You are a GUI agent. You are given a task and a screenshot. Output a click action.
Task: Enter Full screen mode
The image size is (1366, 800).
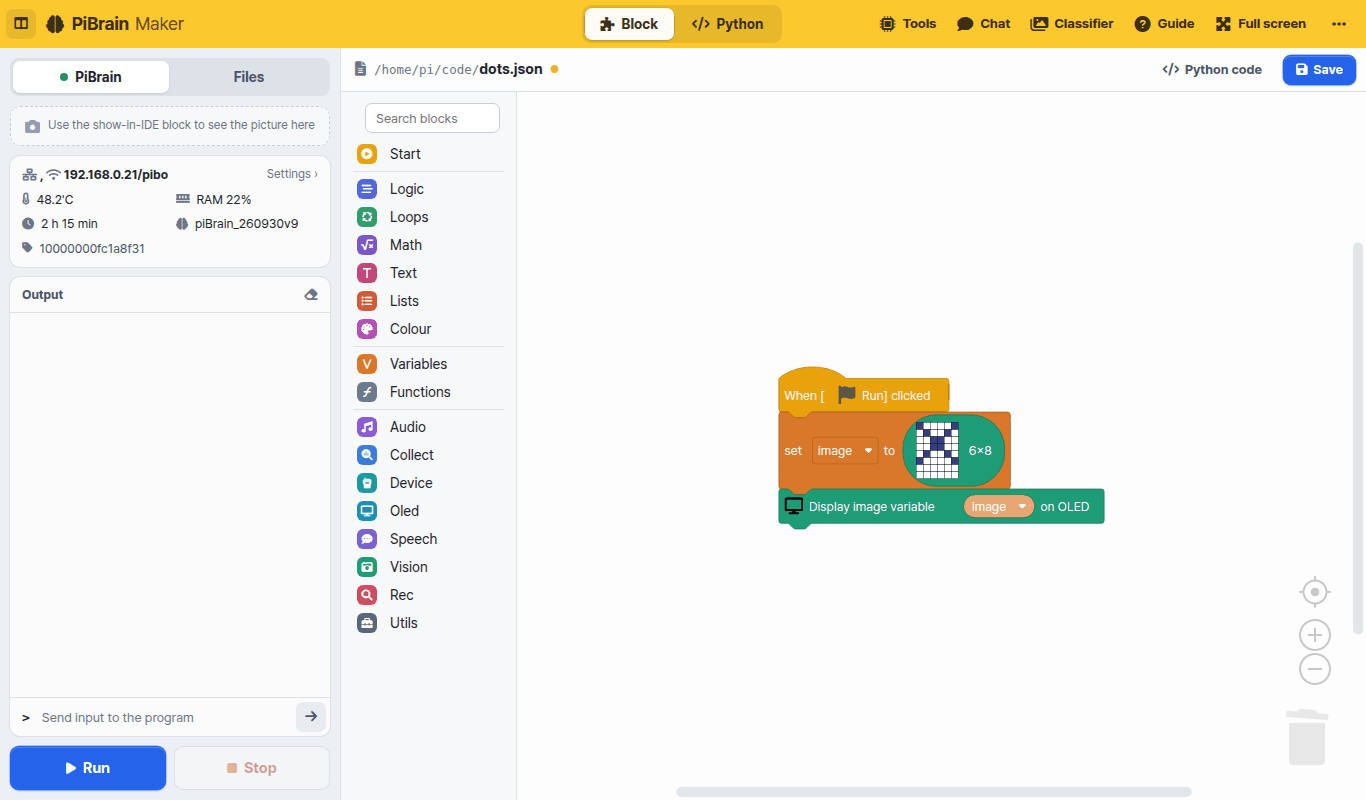point(1261,24)
